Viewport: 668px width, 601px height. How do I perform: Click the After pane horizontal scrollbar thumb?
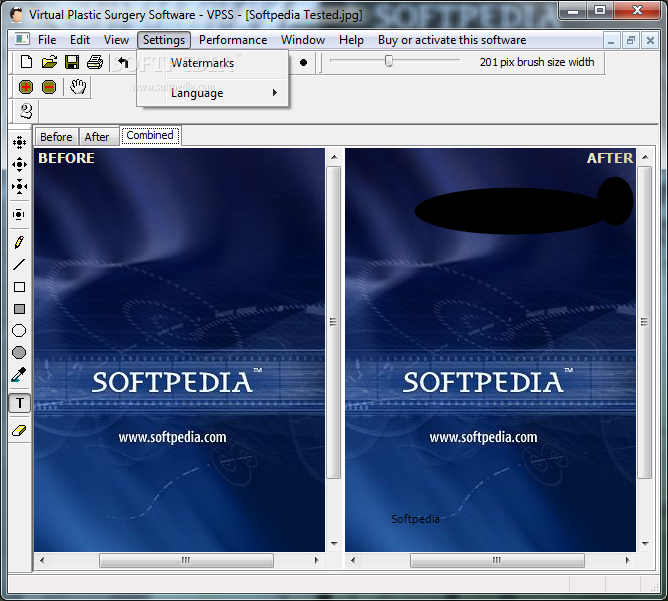coord(497,560)
